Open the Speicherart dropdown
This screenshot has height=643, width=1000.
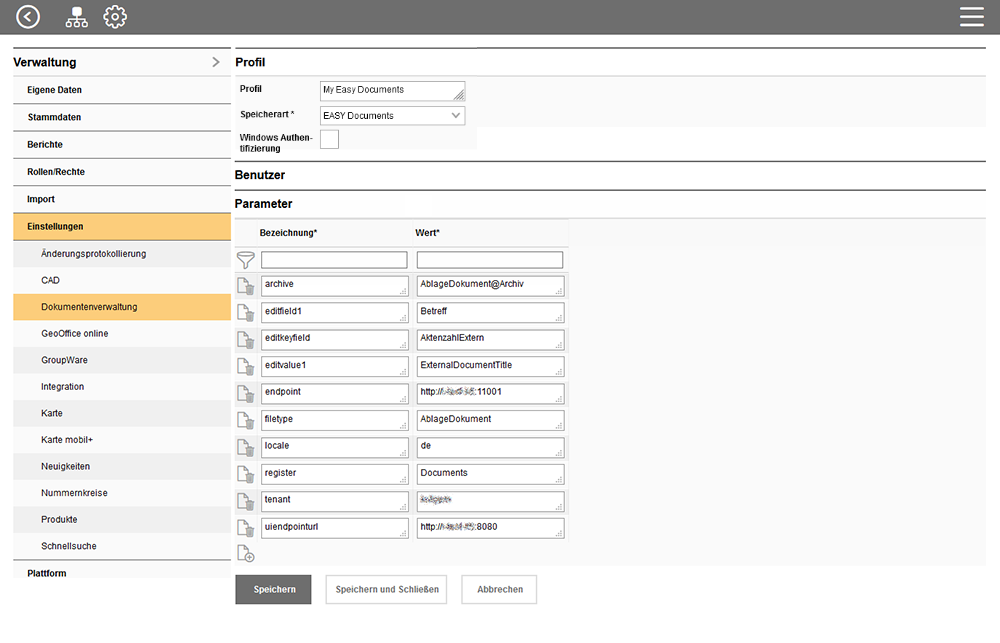(392, 116)
